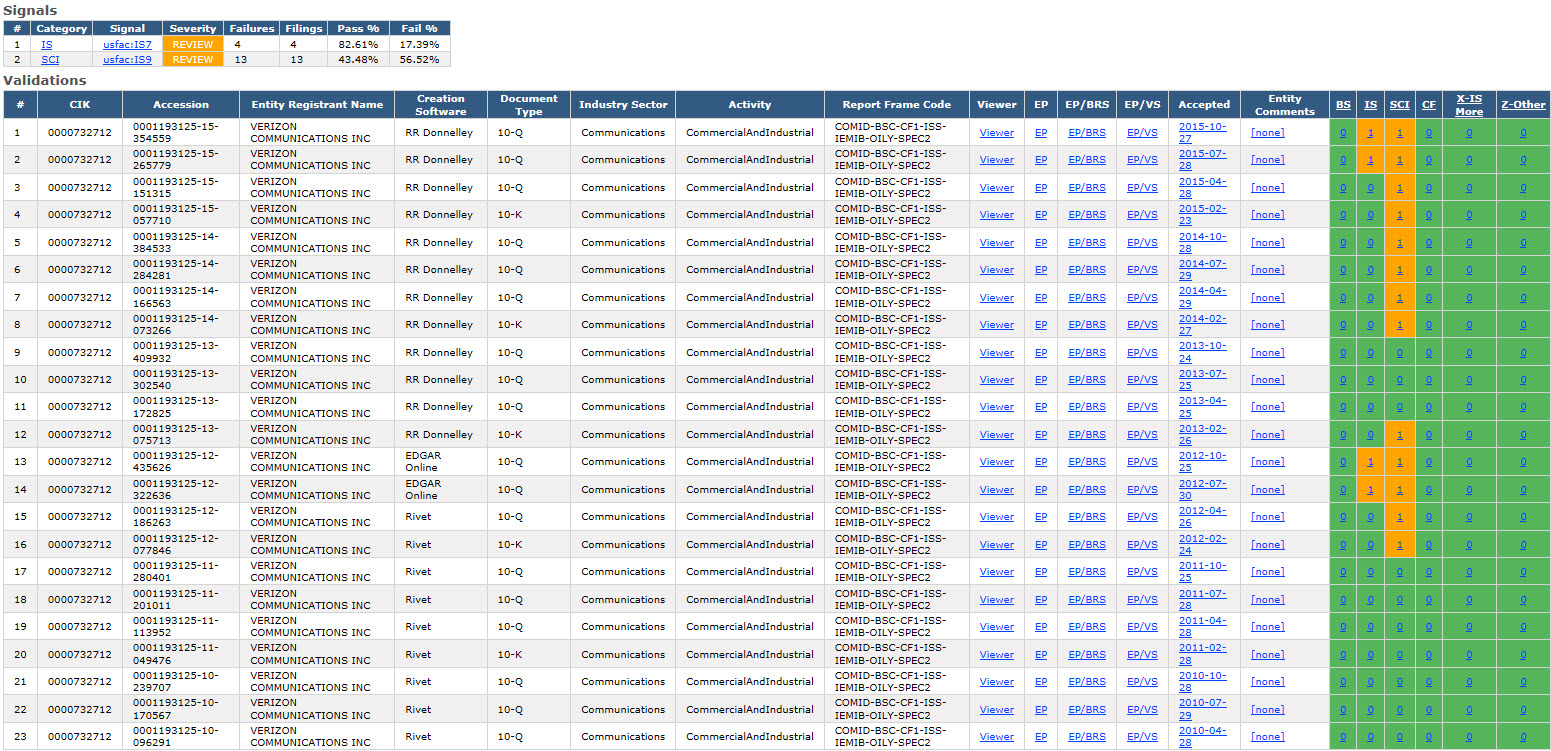
Task: Click the [none] comment in row 23
Action: (1268, 737)
